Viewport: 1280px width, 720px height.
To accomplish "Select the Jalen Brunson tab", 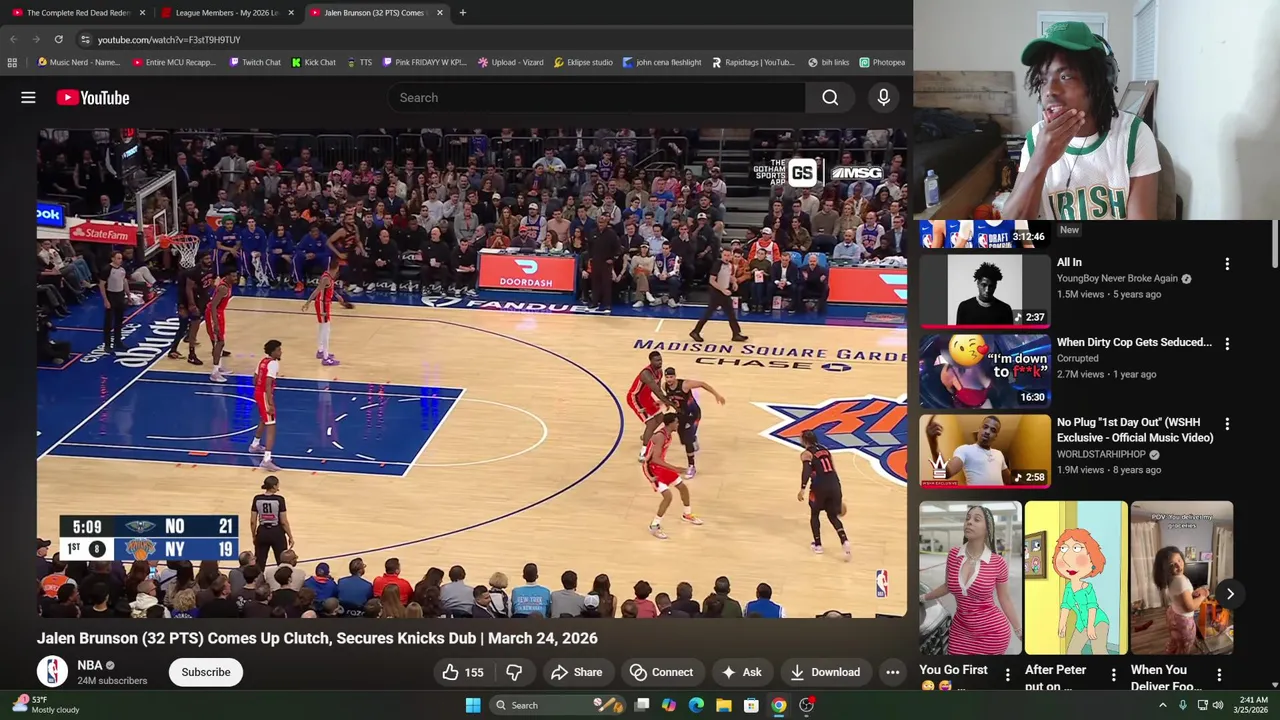I will coord(375,12).
